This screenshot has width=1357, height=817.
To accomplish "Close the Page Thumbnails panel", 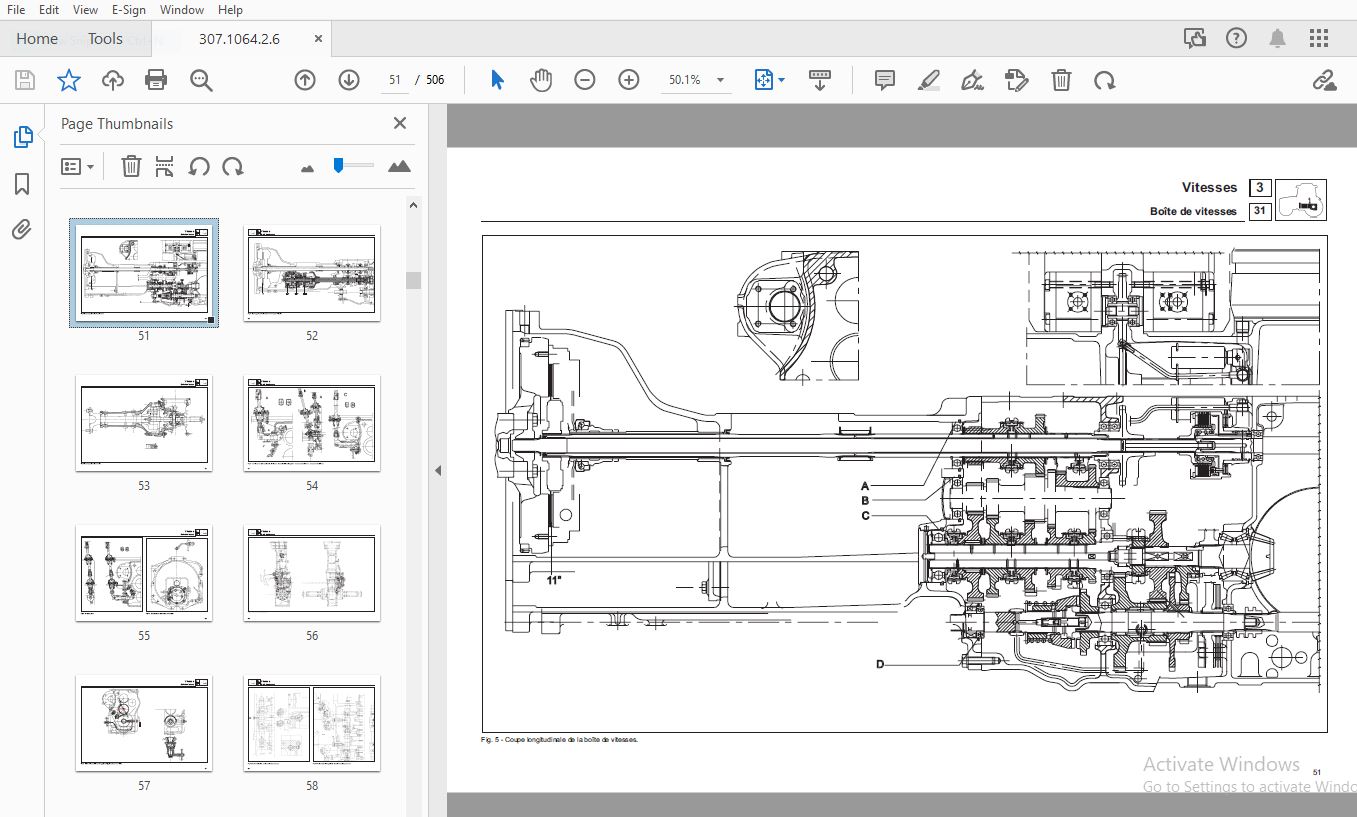I will coord(400,123).
